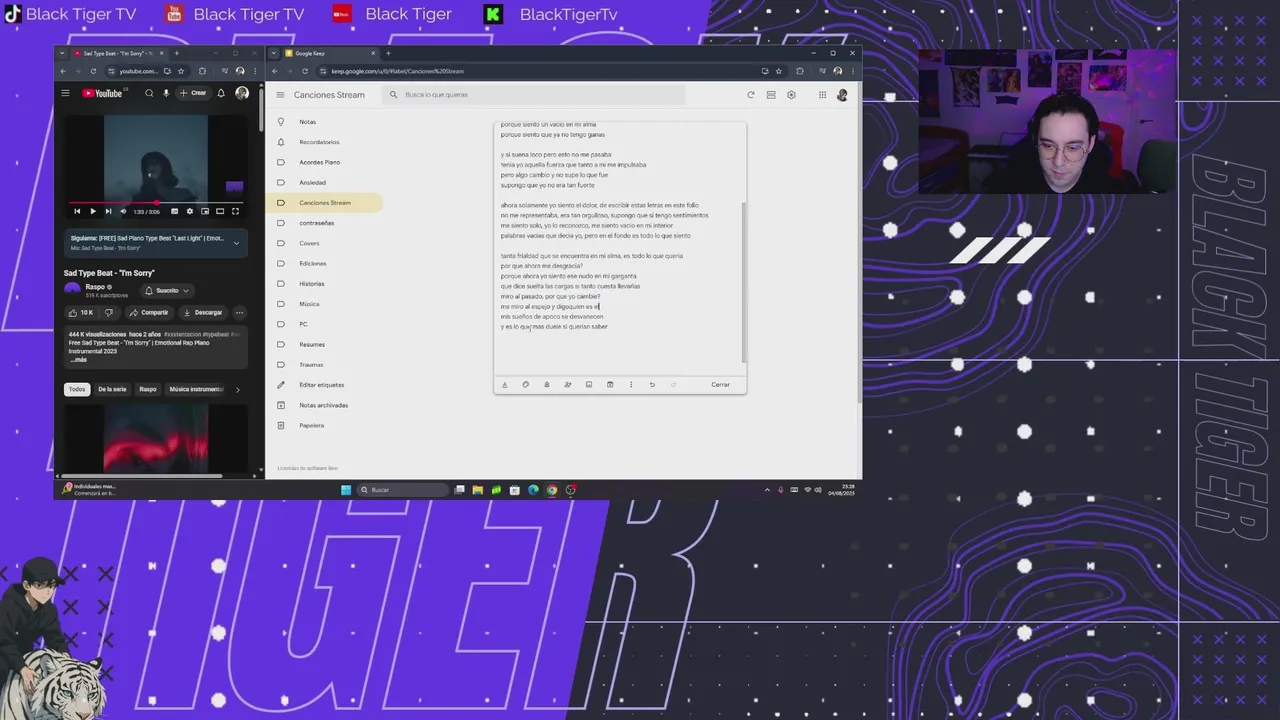1280x720 pixels.
Task: Open YouTube player settings gear
Action: point(190,211)
